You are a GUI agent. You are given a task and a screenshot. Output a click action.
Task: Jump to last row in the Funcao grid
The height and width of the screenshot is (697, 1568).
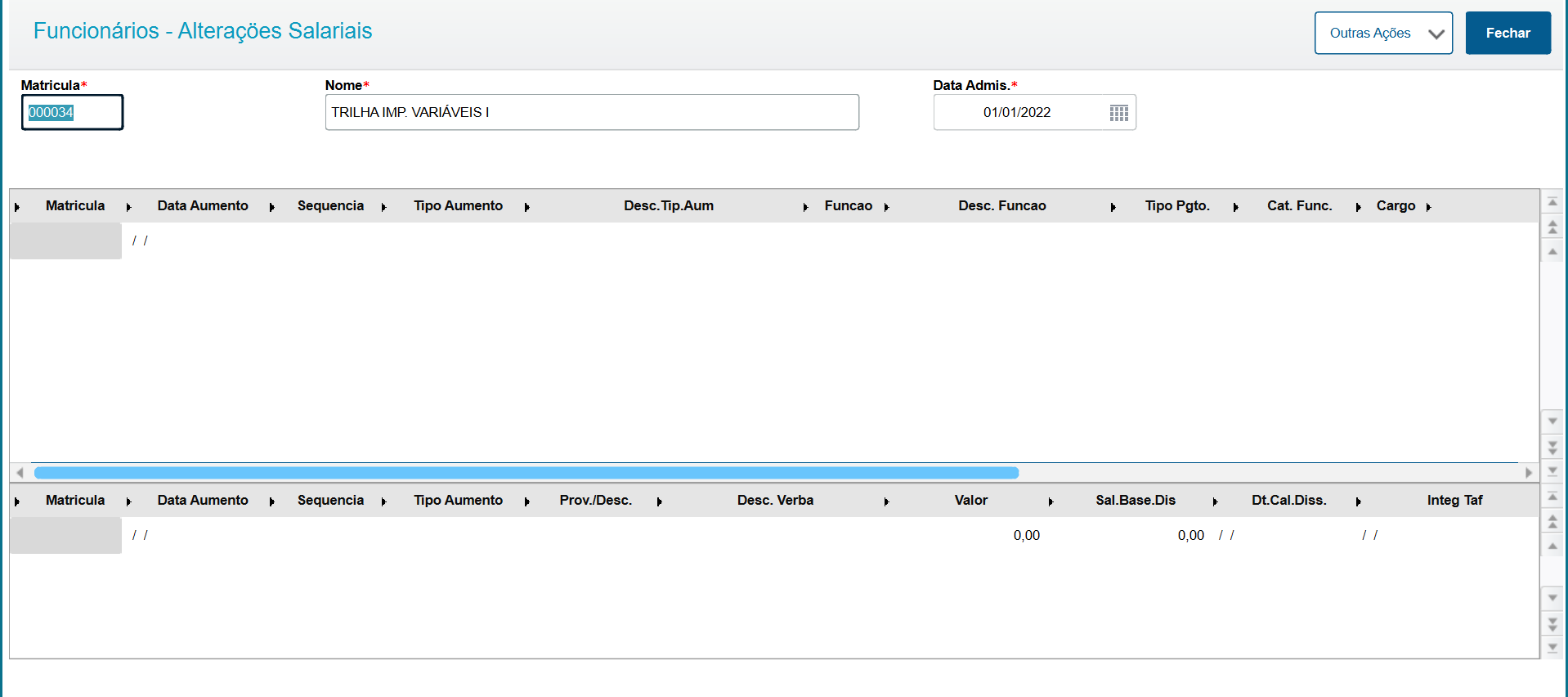[x=1552, y=471]
